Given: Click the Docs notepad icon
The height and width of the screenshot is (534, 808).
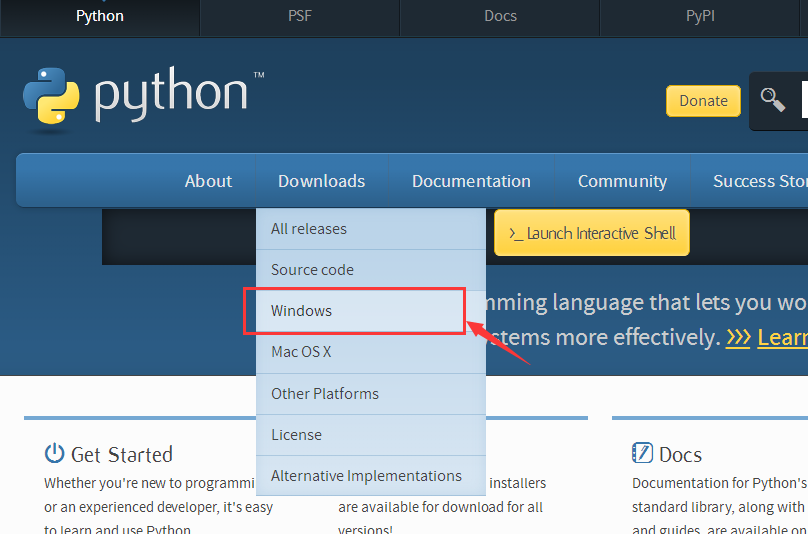Looking at the screenshot, I should tap(642, 453).
